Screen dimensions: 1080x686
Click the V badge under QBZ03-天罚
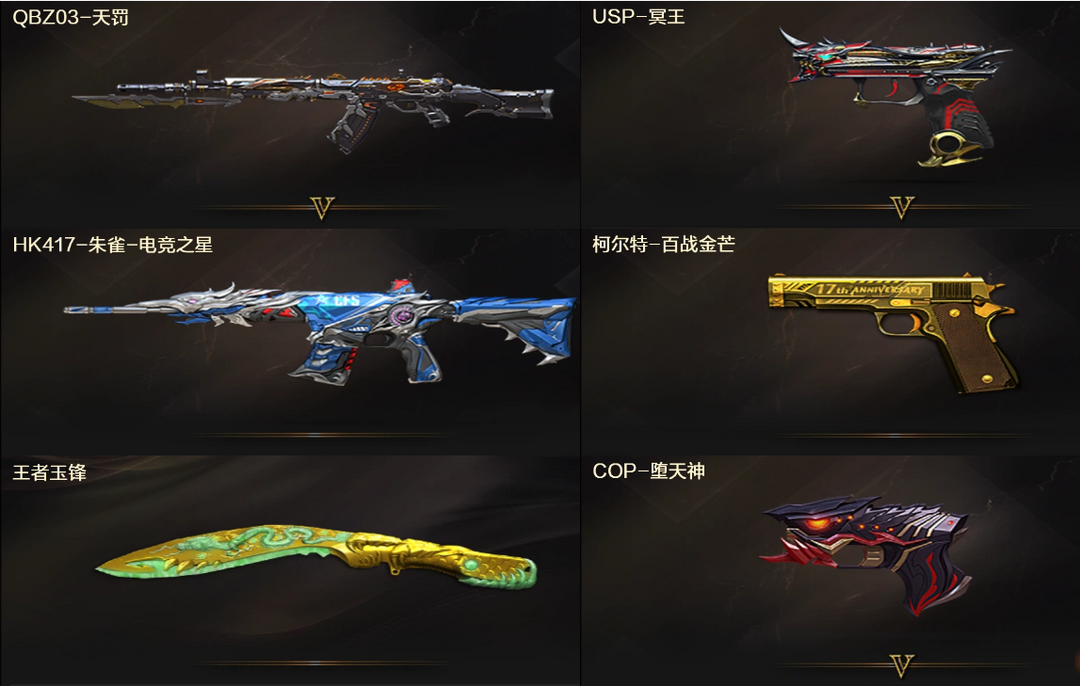click(322, 207)
